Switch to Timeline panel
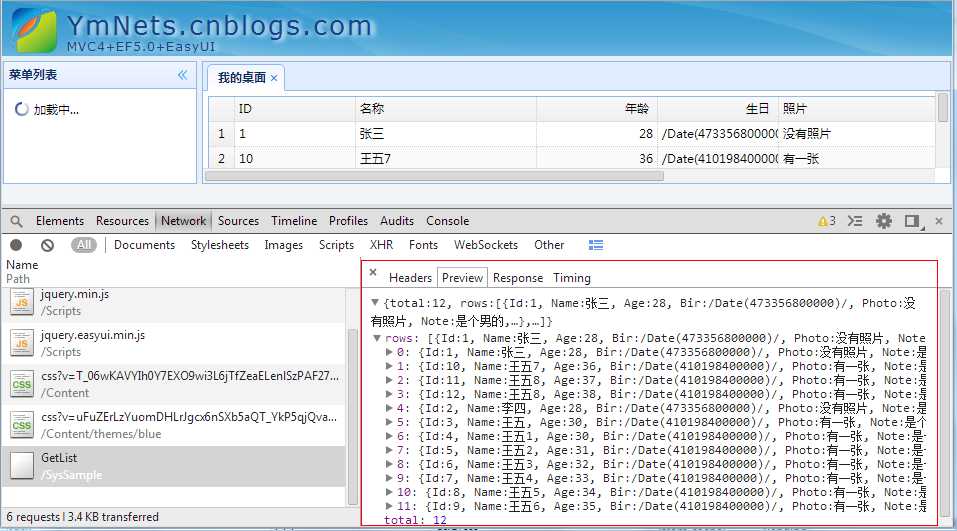 (294, 221)
